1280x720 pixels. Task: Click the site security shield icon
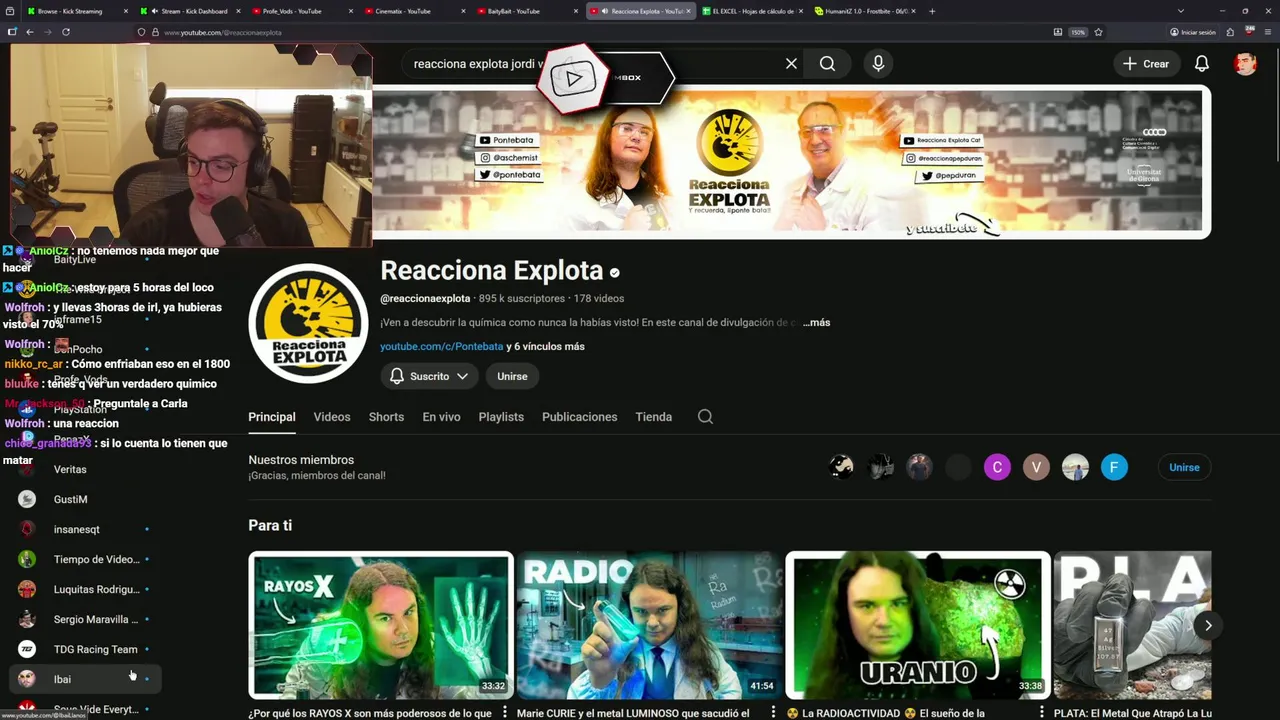(142, 32)
